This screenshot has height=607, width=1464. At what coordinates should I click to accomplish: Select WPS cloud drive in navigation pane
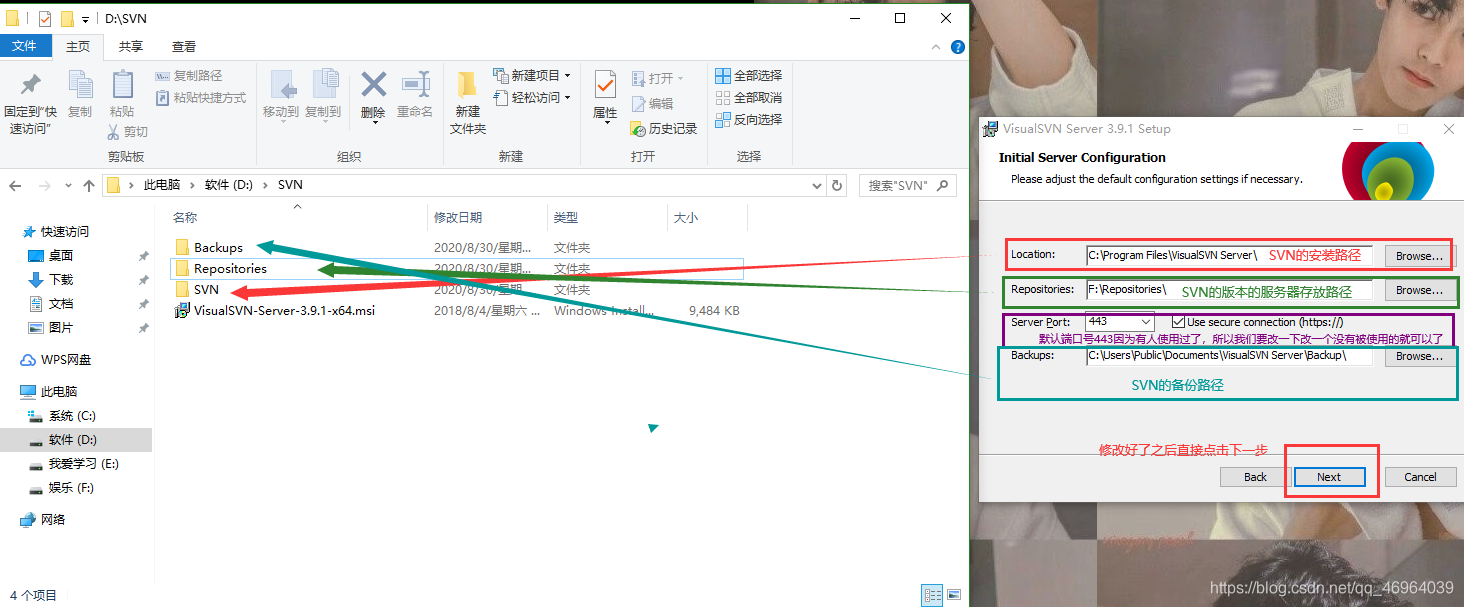[65, 359]
